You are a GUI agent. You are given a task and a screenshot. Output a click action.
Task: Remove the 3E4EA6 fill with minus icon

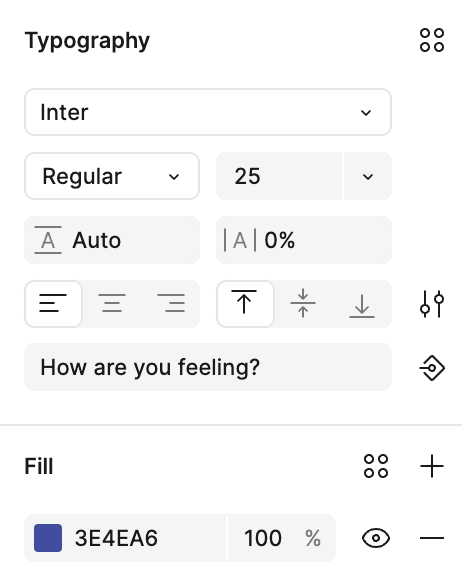tap(432, 538)
